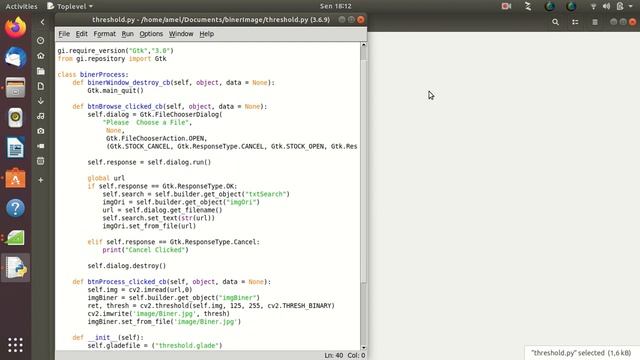Click '"threshold.py" selected' status in Files
This screenshot has height=360, width=640.
tap(581, 353)
